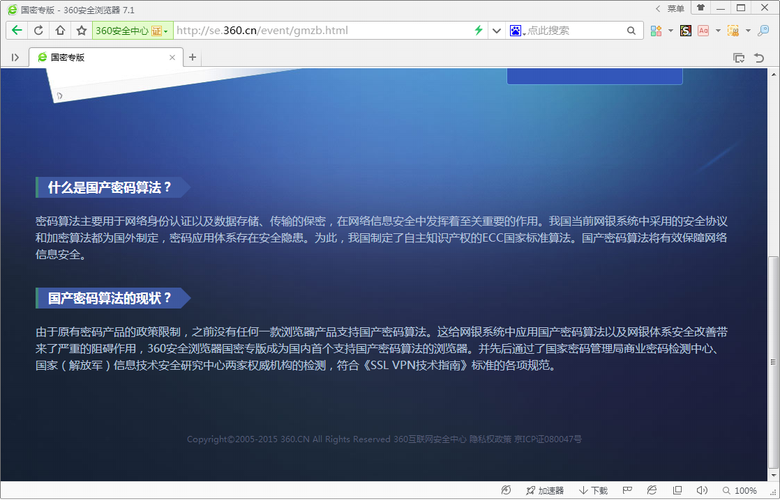Open the Baidu search engine selector dropdown
The width and height of the screenshot is (780, 500).
click(517, 31)
